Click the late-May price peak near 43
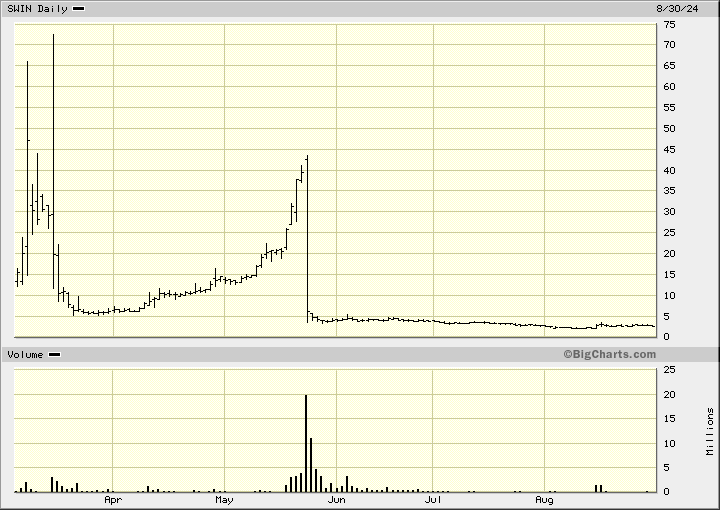 tap(306, 158)
